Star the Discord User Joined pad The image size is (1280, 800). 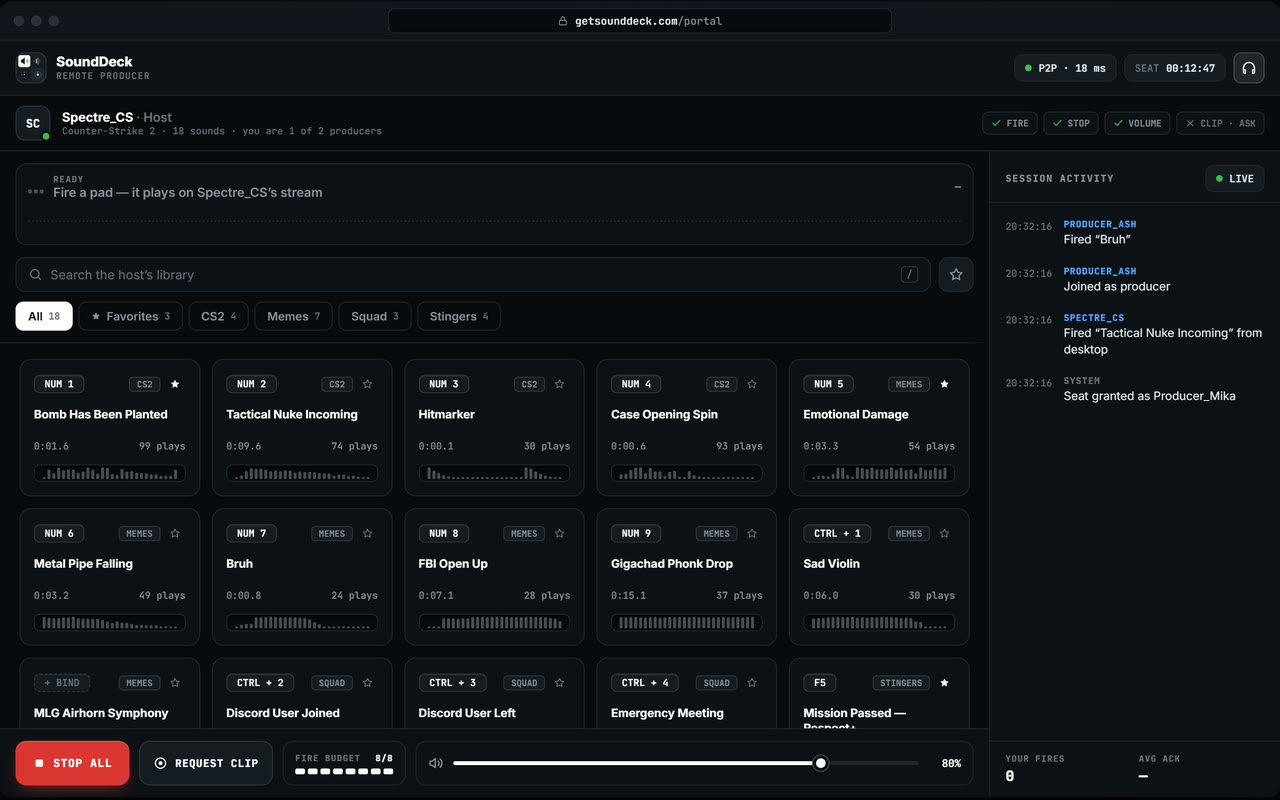point(367,683)
